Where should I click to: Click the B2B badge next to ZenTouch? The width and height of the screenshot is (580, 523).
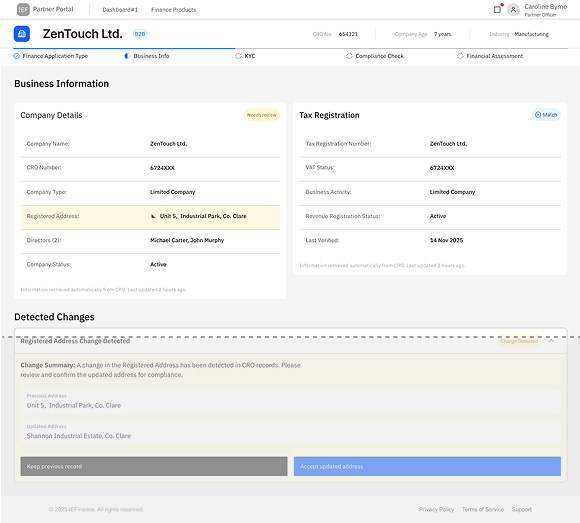click(140, 34)
